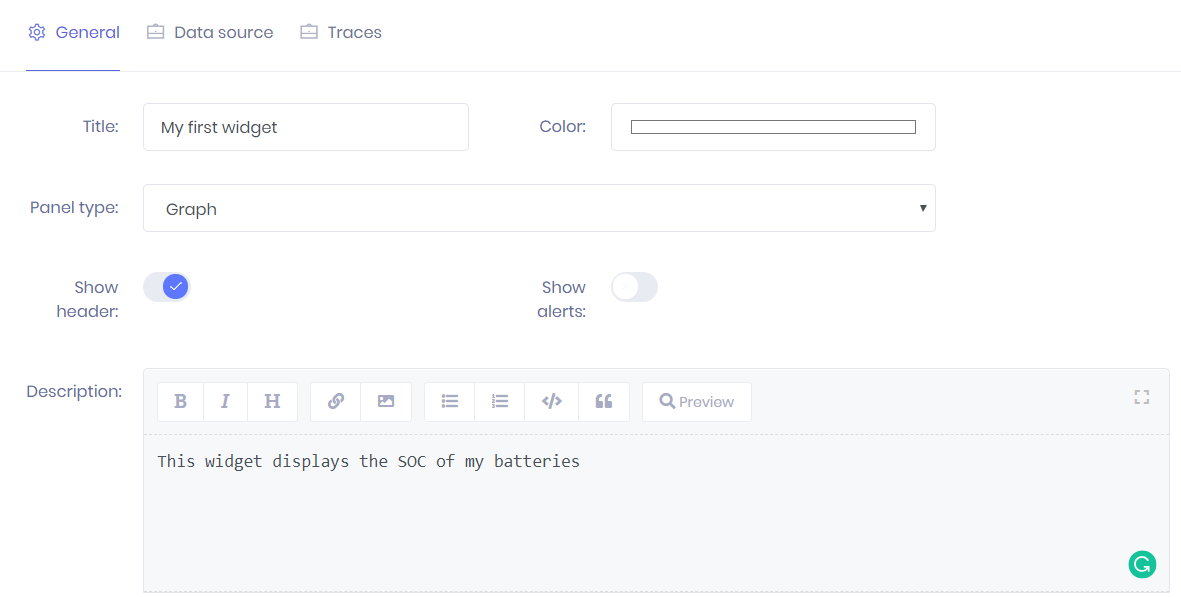
Task: Insert a heading in the description
Action: 272,401
